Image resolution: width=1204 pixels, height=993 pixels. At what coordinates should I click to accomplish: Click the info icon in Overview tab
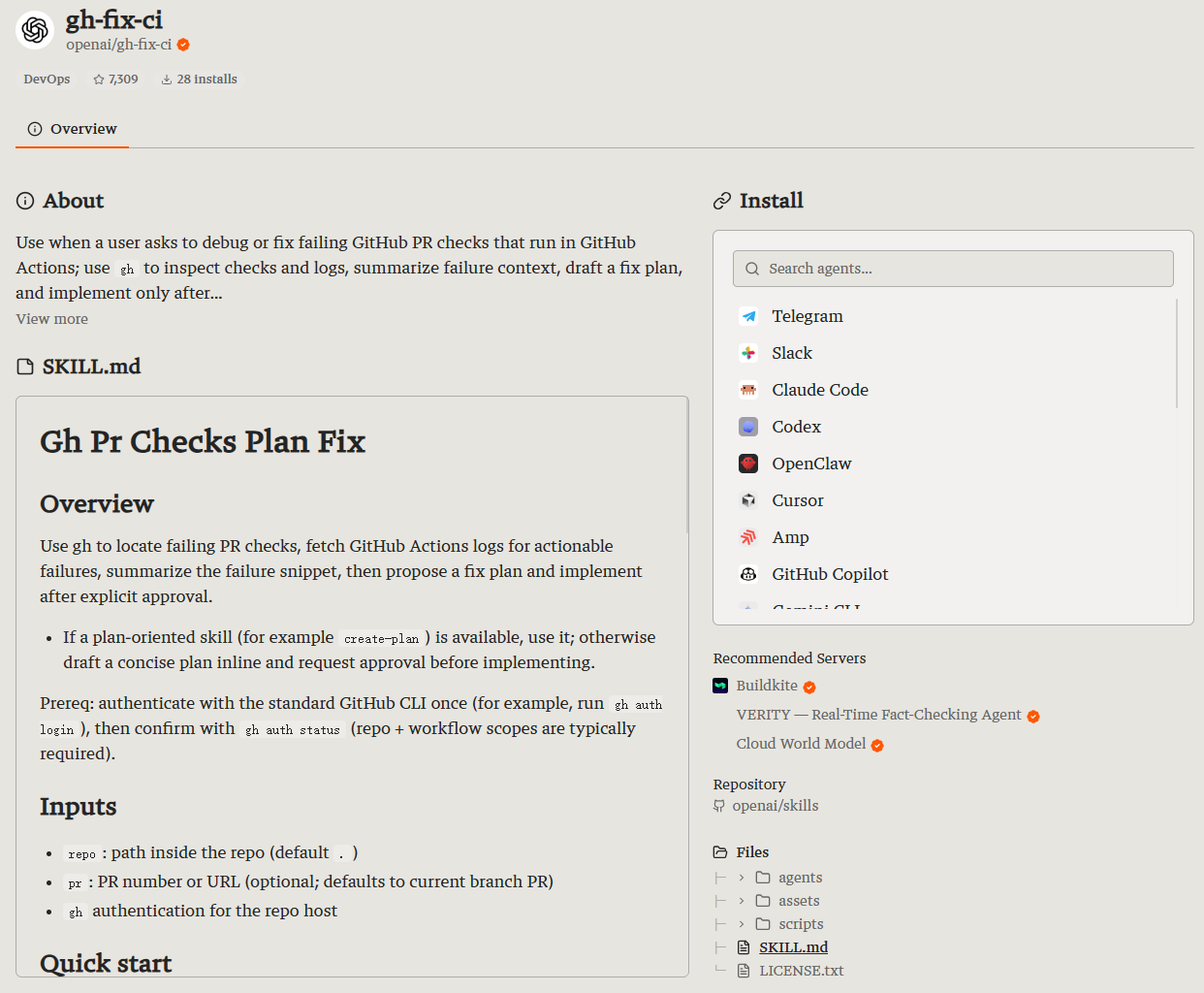pos(35,129)
